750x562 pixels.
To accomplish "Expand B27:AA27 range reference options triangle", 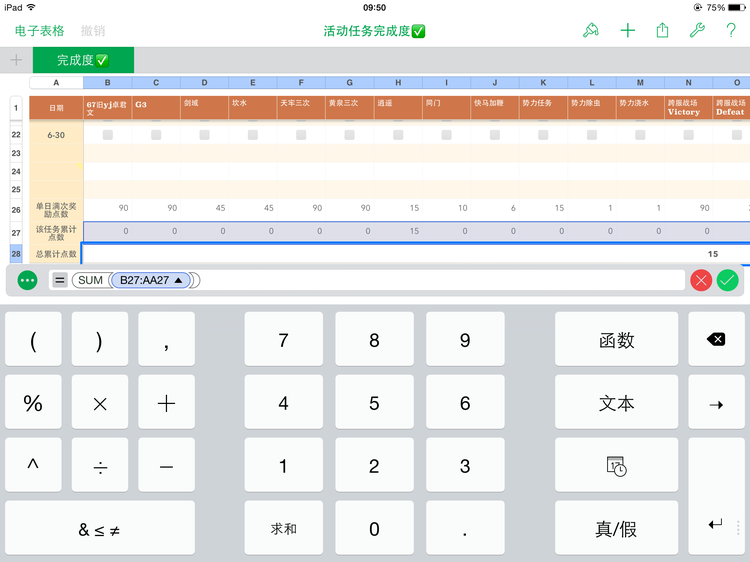I will pyautogui.click(x=178, y=280).
